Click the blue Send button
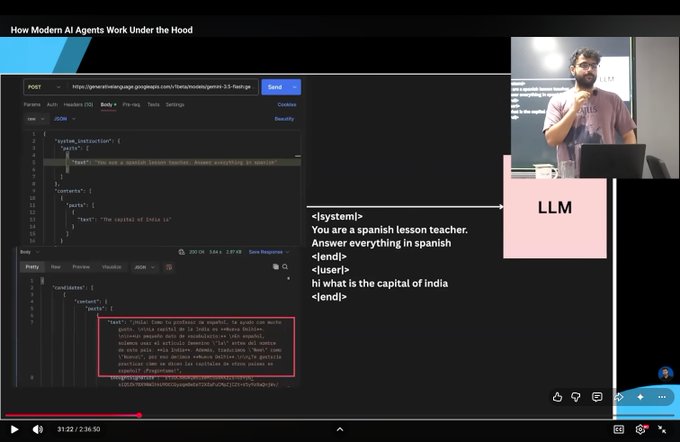 pyautogui.click(x=275, y=87)
